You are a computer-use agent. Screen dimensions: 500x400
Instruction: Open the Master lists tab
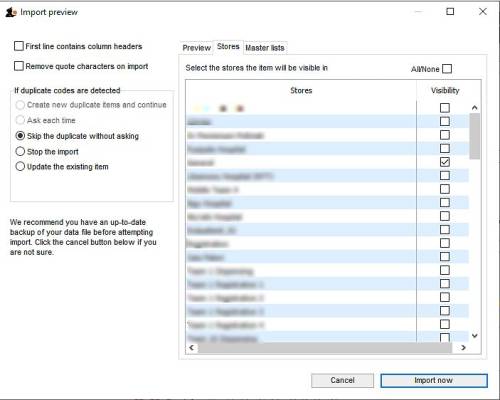[x=265, y=48]
